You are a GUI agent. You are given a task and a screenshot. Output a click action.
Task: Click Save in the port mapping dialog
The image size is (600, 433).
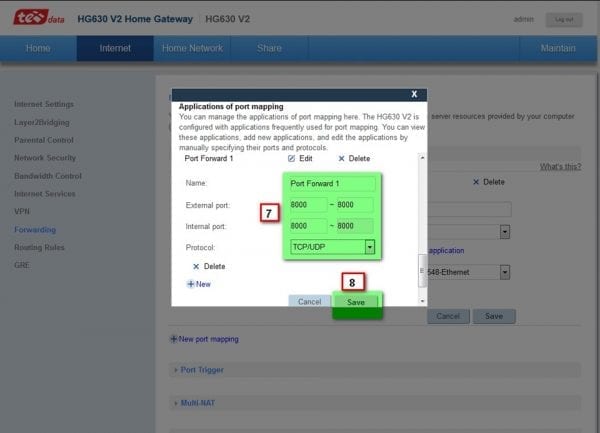point(356,301)
